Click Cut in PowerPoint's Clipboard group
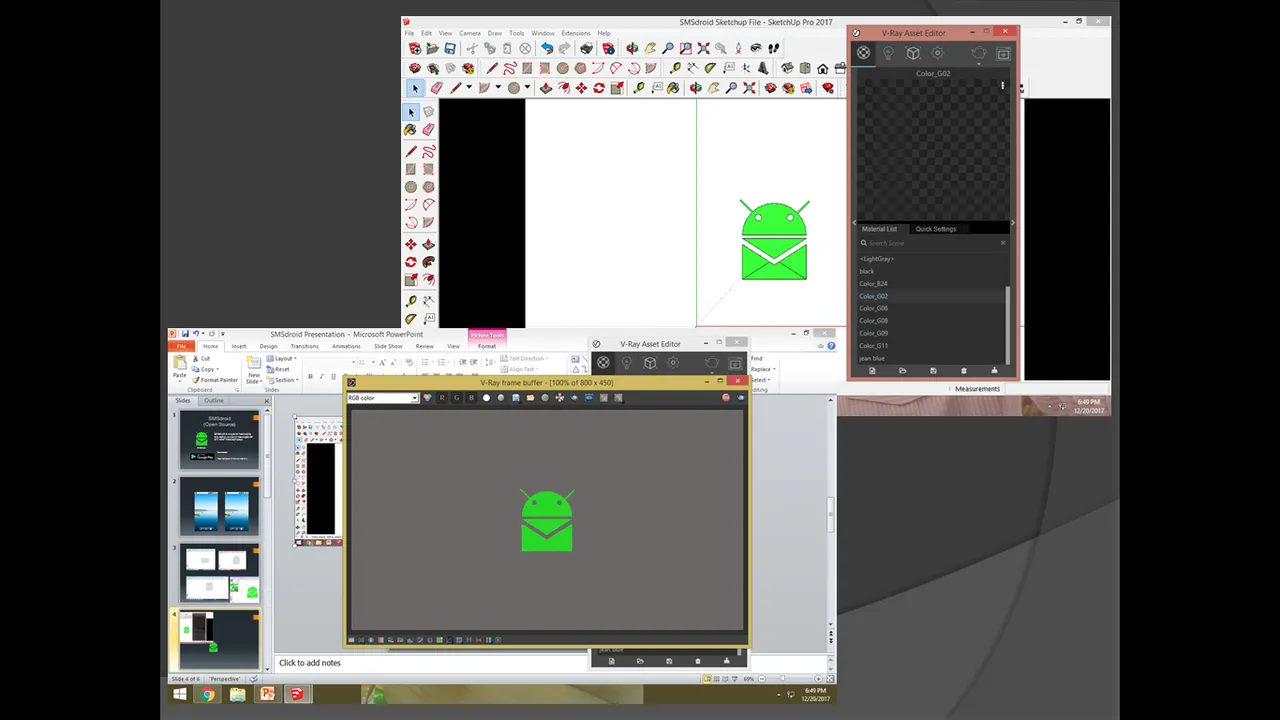The width and height of the screenshot is (1280, 720). click(201, 358)
